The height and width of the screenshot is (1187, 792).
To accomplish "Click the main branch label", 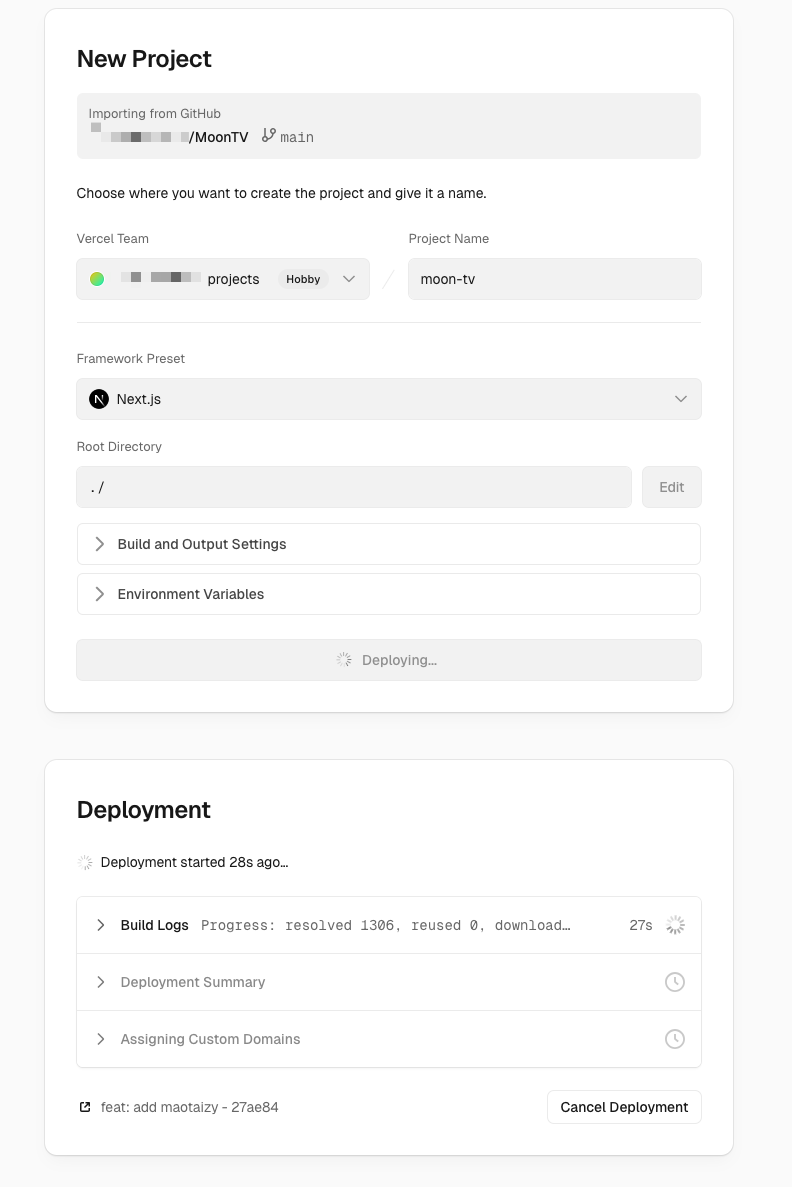I will pos(297,137).
